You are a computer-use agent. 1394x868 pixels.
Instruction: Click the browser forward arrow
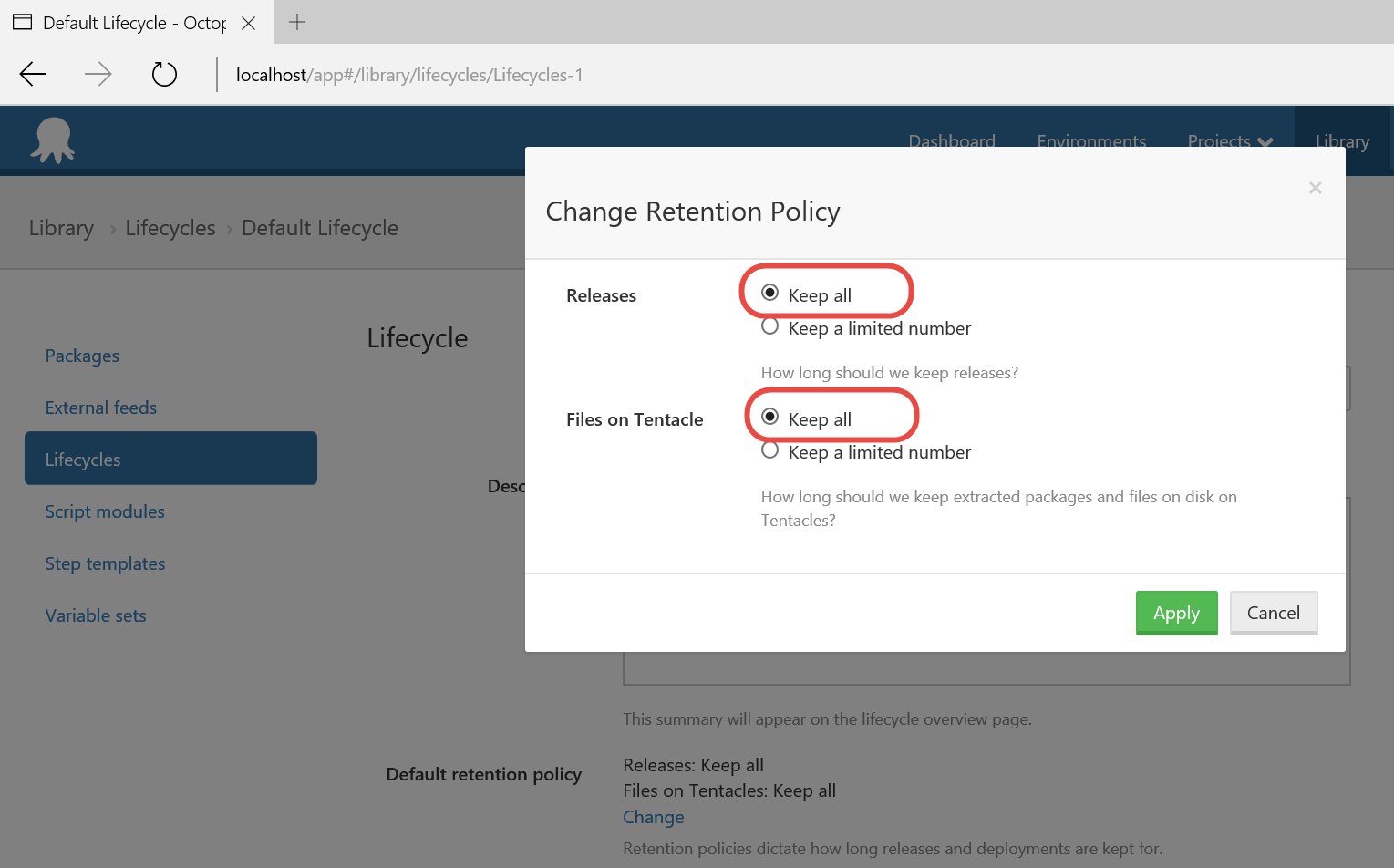pos(98,74)
